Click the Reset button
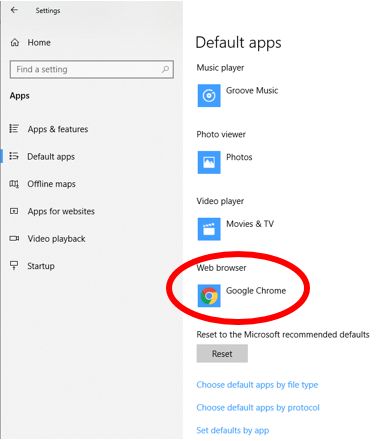The image size is (390, 441). [x=222, y=354]
